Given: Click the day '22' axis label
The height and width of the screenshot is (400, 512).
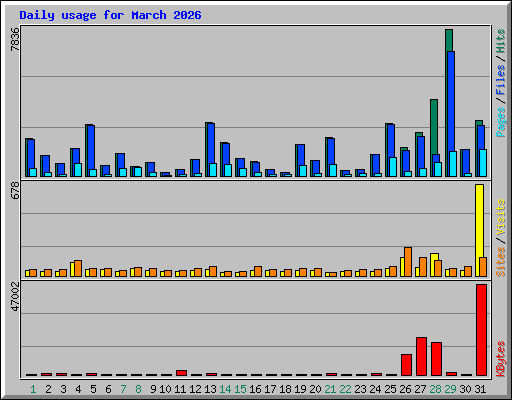Looking at the screenshot, I should point(345,389).
